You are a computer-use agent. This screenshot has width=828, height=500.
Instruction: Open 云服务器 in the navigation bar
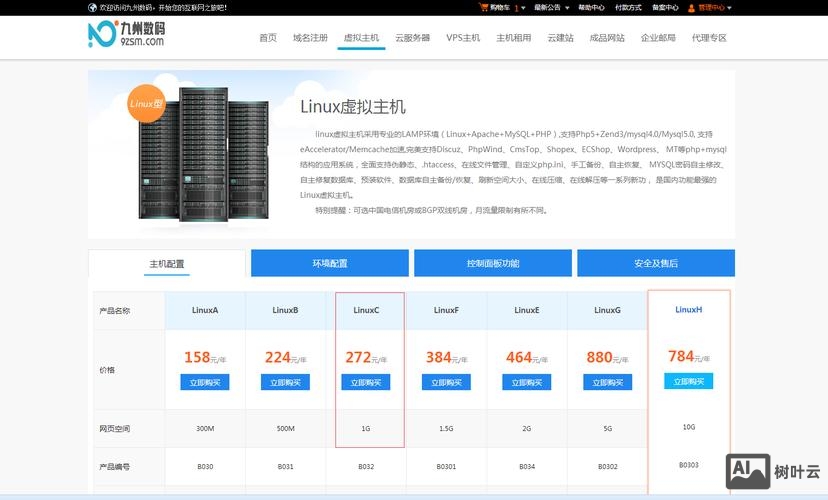412,37
